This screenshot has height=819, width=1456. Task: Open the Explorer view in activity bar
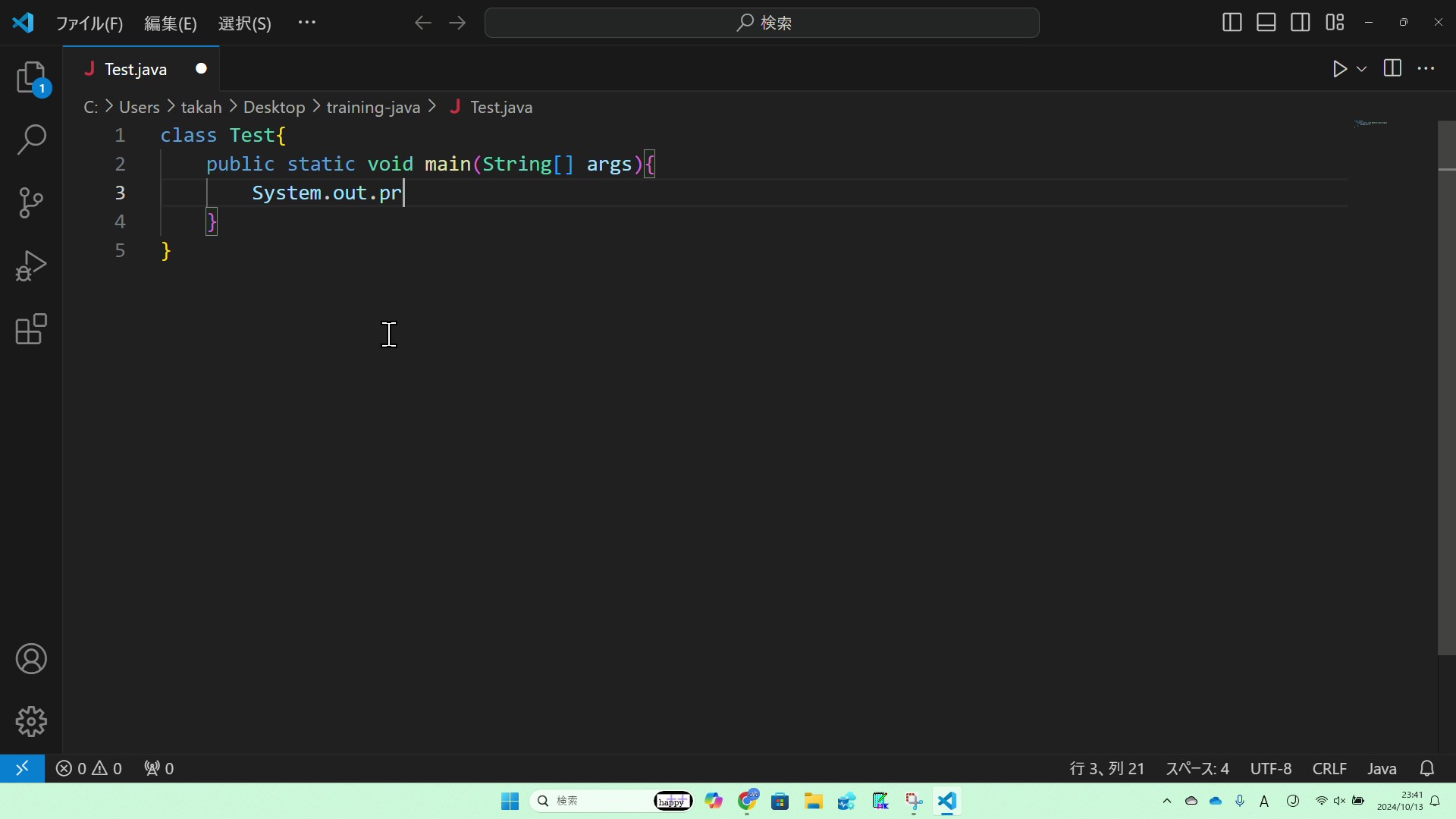pos(31,77)
